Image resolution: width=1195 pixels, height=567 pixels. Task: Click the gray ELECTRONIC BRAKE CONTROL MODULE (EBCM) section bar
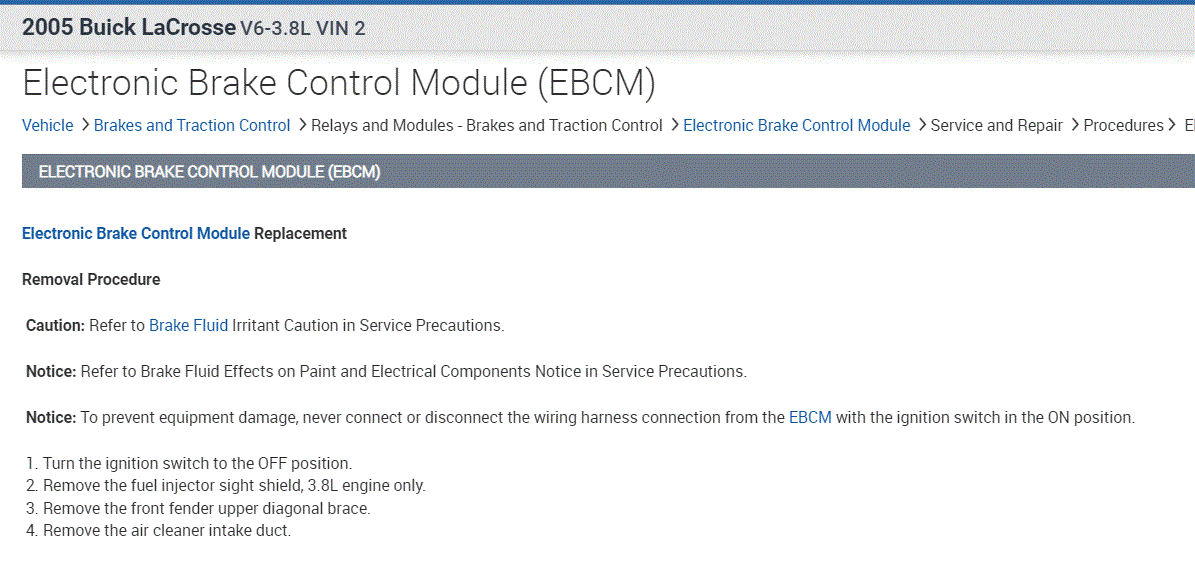600,172
